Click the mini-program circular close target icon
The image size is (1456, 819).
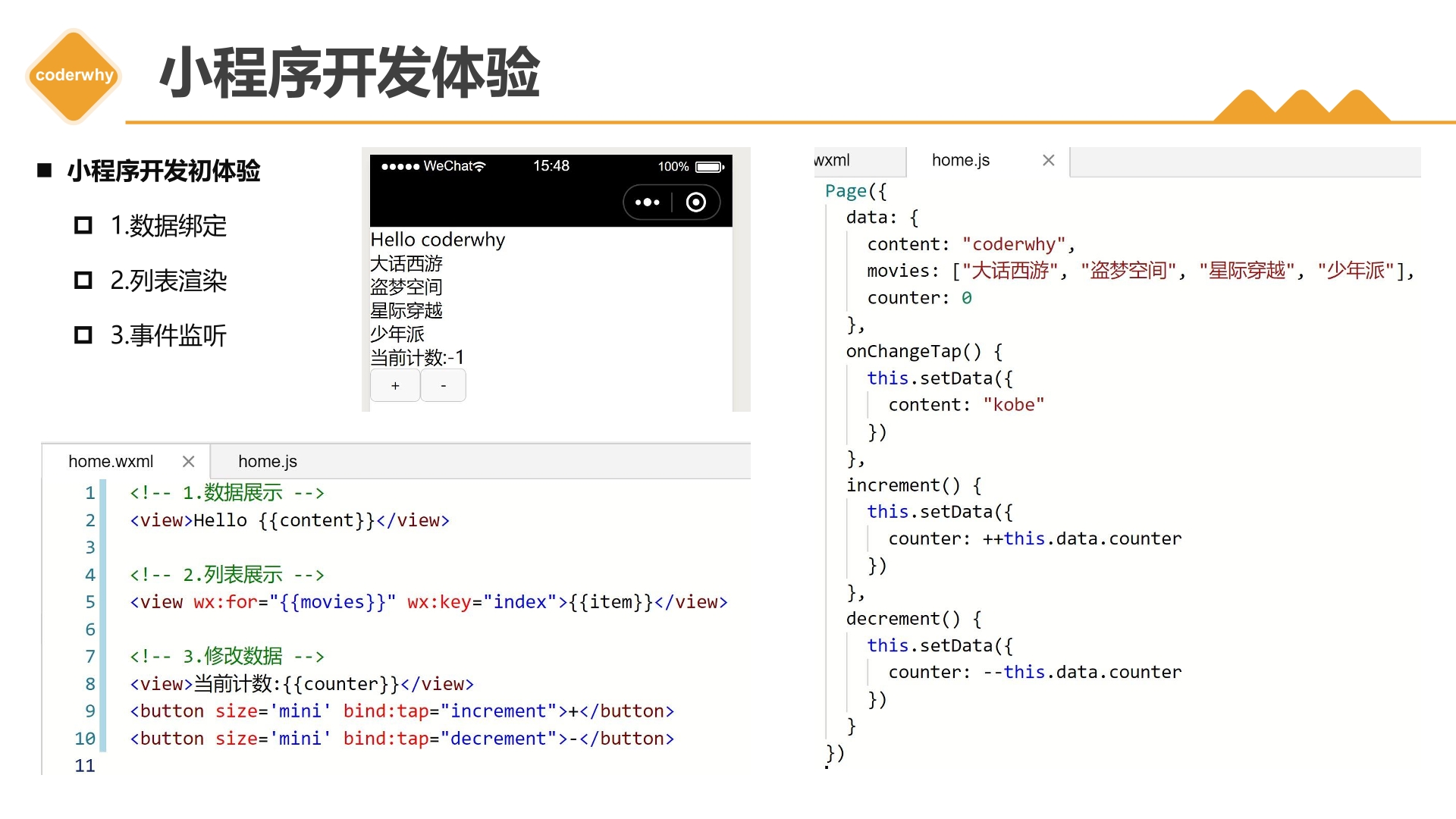695,202
